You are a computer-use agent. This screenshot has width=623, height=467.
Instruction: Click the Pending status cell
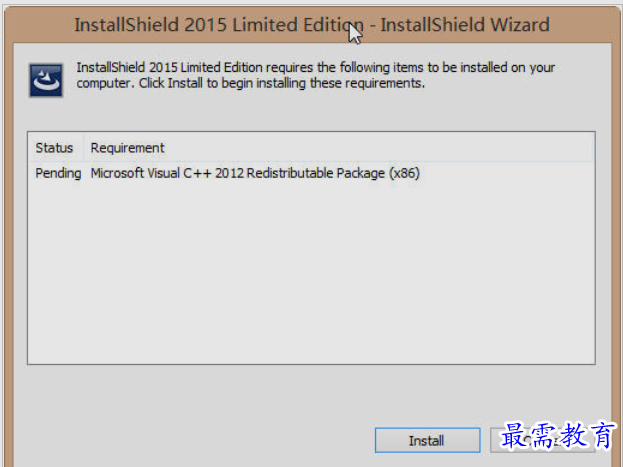58,173
